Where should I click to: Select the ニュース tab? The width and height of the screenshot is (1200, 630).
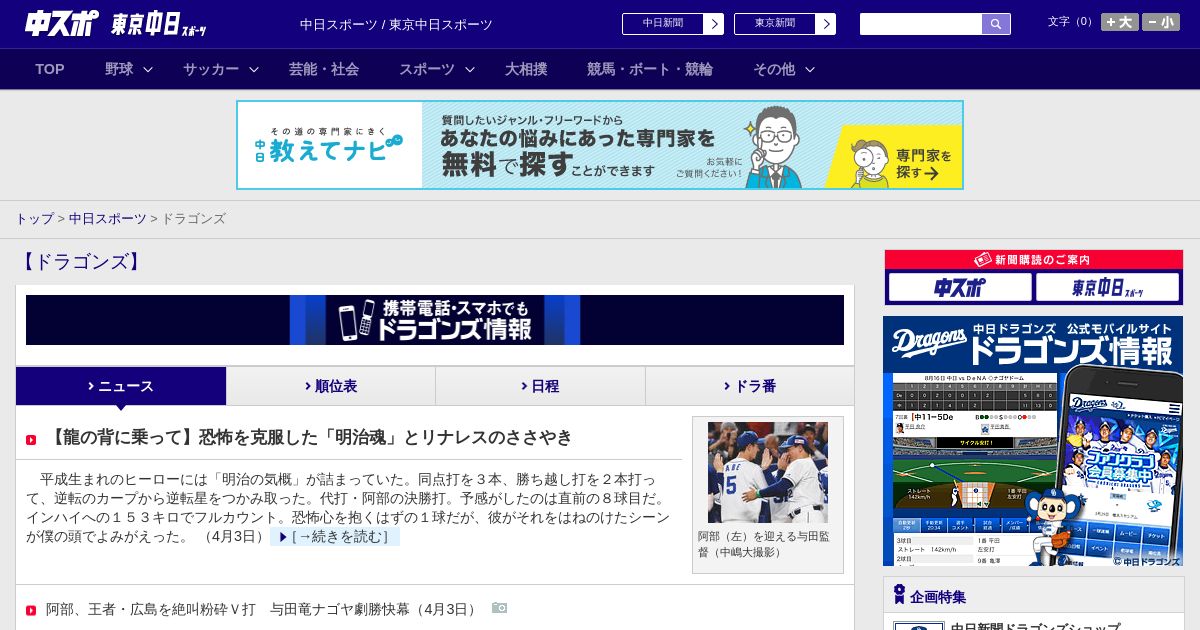(121, 386)
